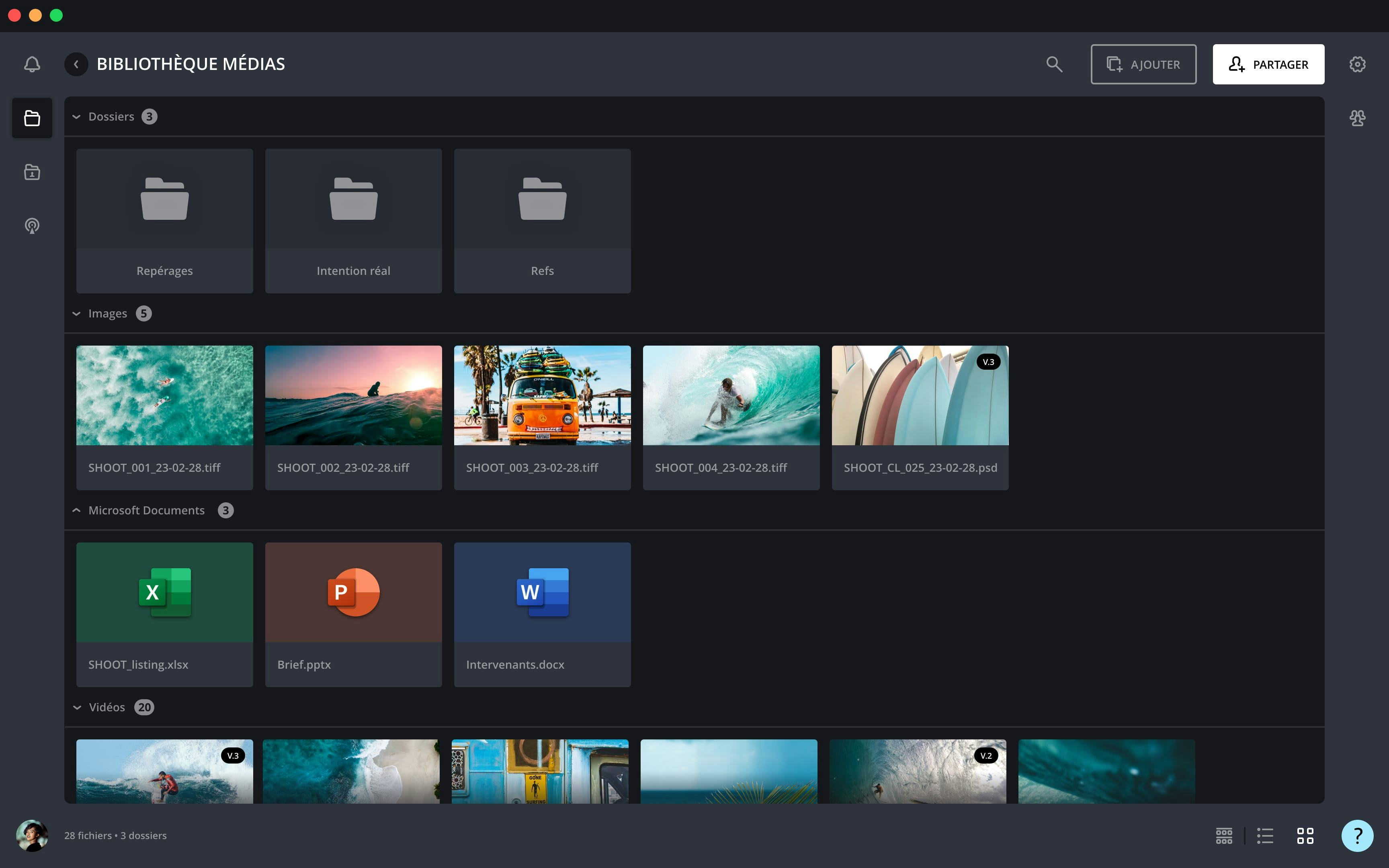Screen dimensions: 1389x868
Task: Select the numbered folder tab in left sidebar
Action: tap(32, 172)
